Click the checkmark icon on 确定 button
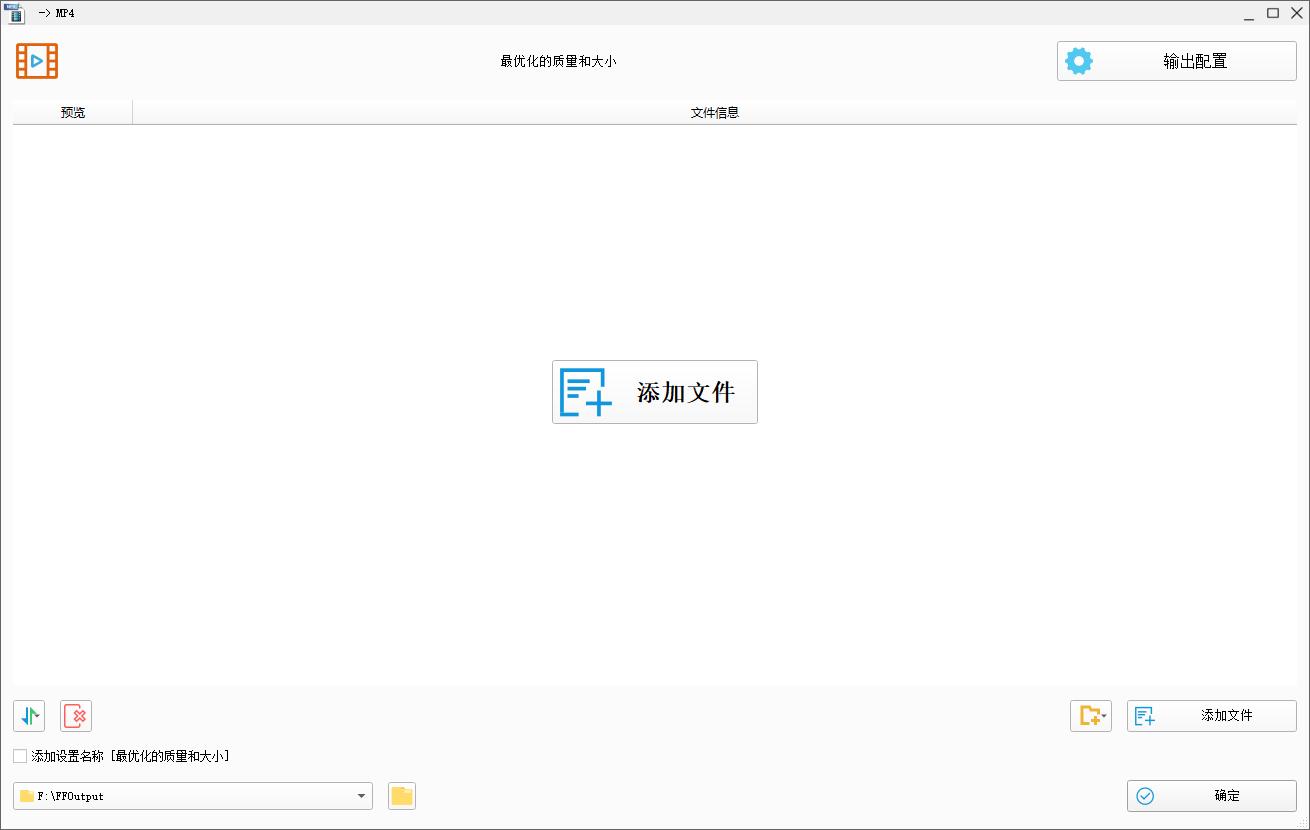This screenshot has height=830, width=1310. pyautogui.click(x=1143, y=796)
